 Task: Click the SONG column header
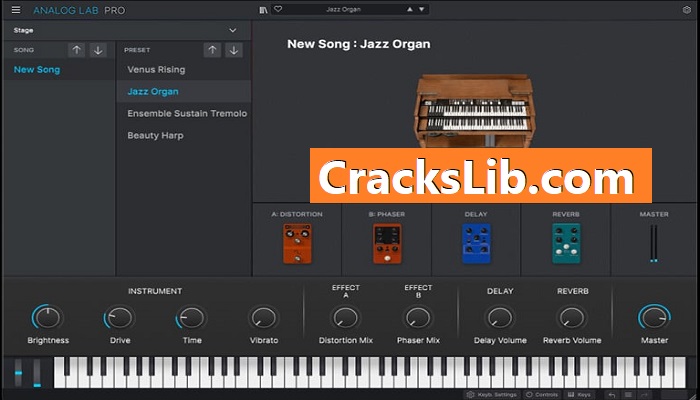pyautogui.click(x=24, y=50)
